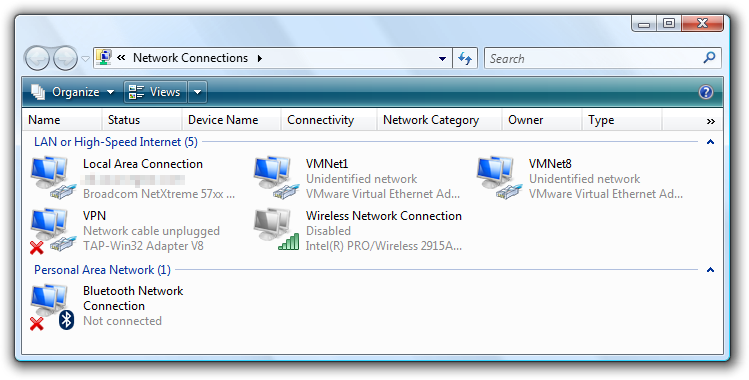749x380 pixels.
Task: Click the Refresh button beside address bar
Action: point(465,58)
